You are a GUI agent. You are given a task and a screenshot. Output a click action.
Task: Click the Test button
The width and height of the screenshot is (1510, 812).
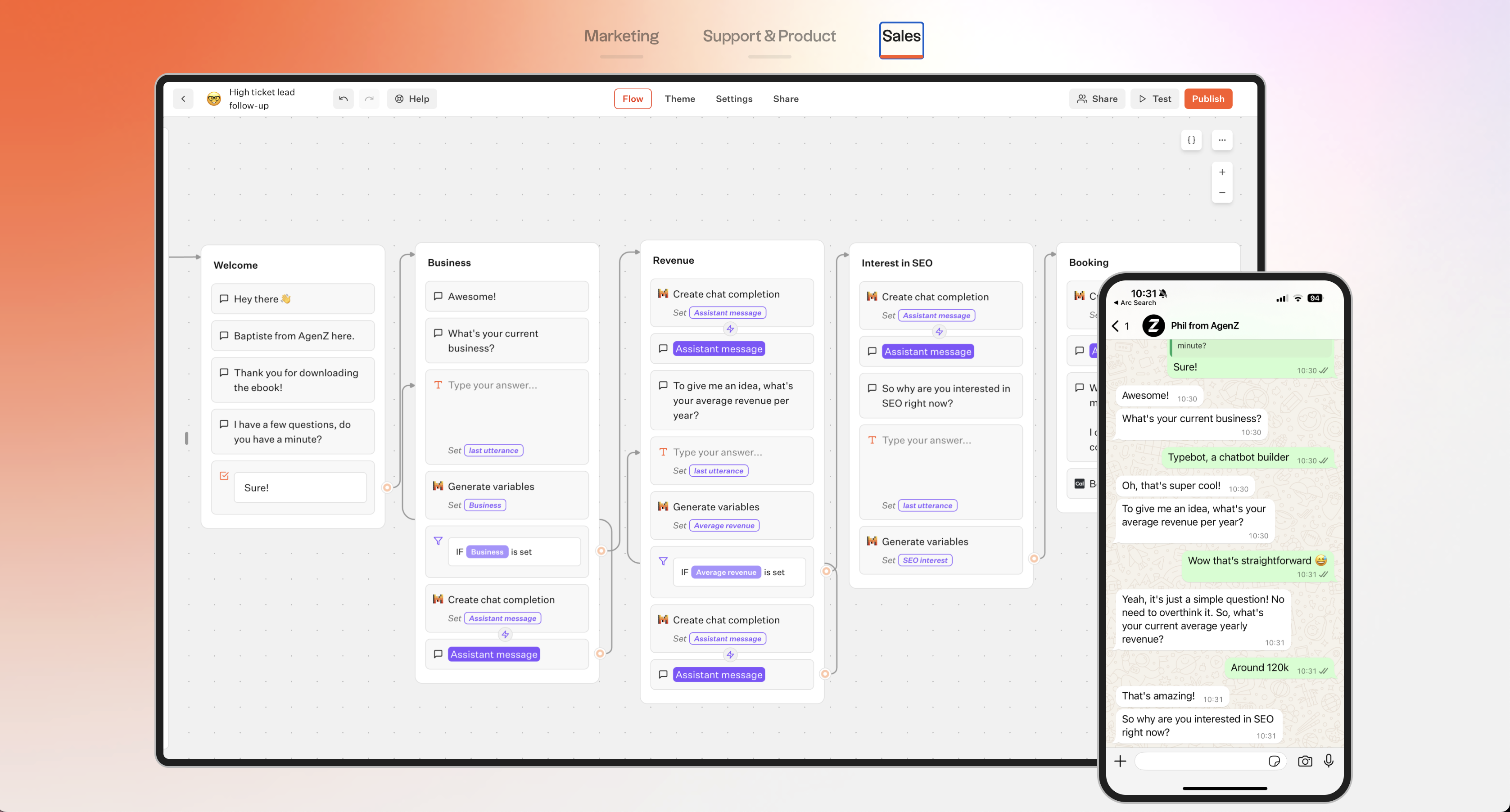[1154, 99]
